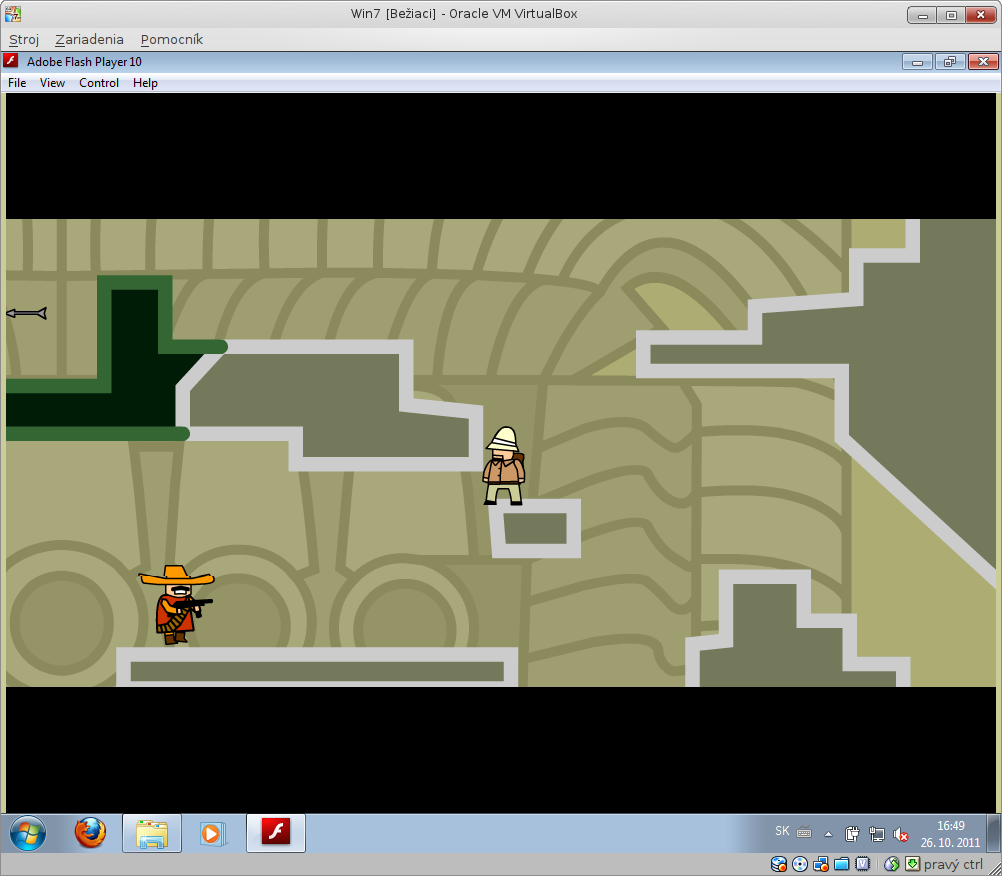The image size is (1002, 876).
Task: Click the Windows Start orb
Action: [x=28, y=833]
